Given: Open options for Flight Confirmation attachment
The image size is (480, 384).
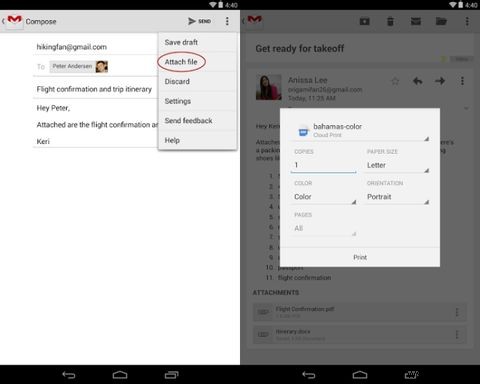Looking at the screenshot, I should point(457,312).
